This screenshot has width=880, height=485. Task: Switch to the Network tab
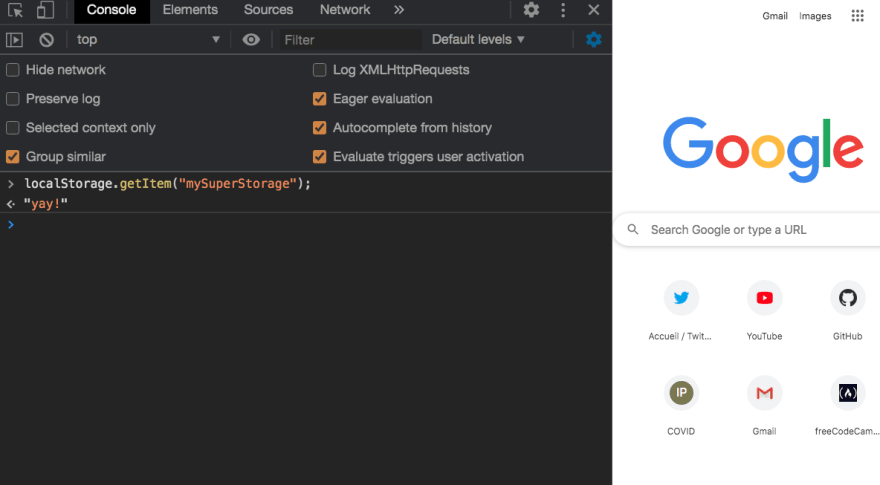[345, 10]
